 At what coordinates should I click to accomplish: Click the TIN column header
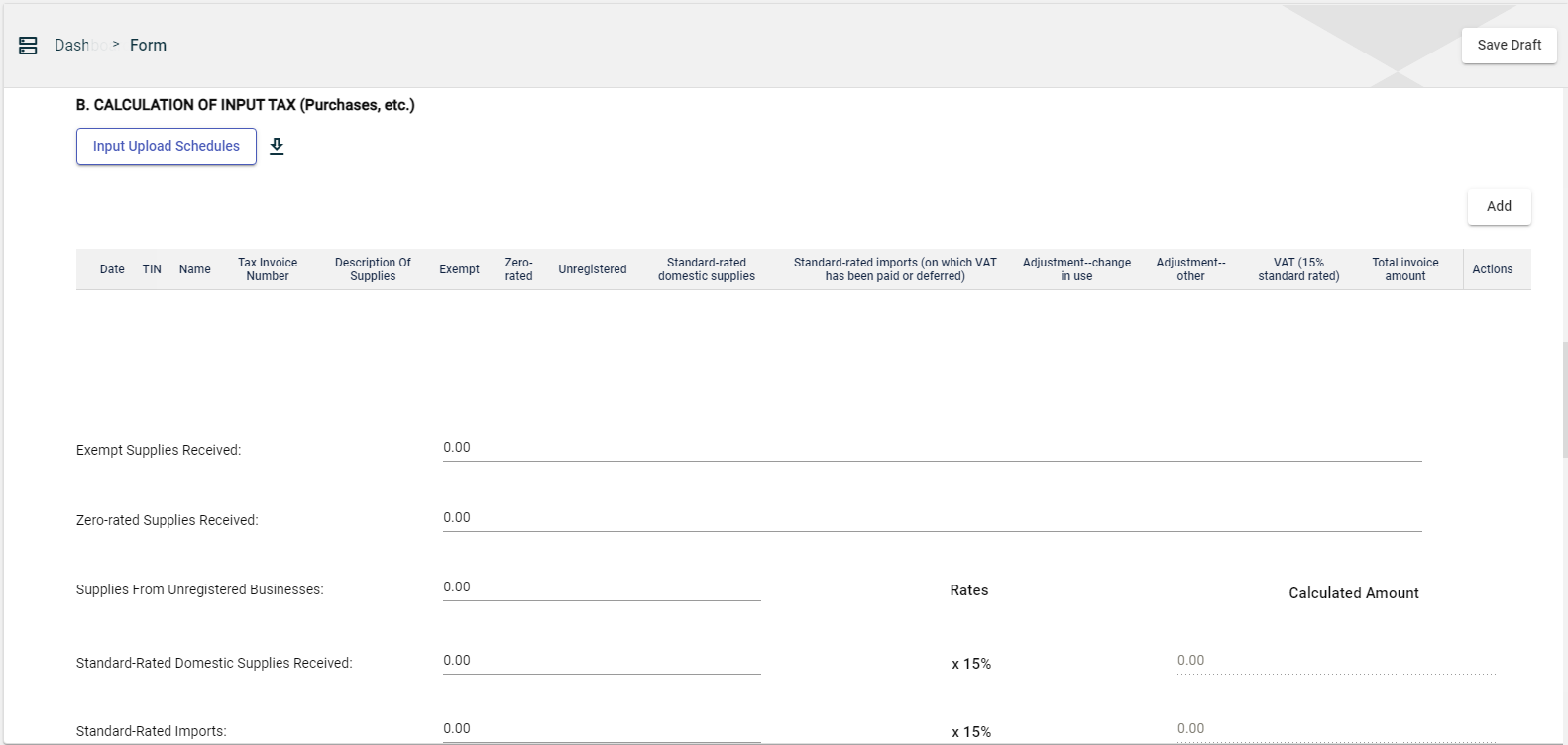click(152, 269)
